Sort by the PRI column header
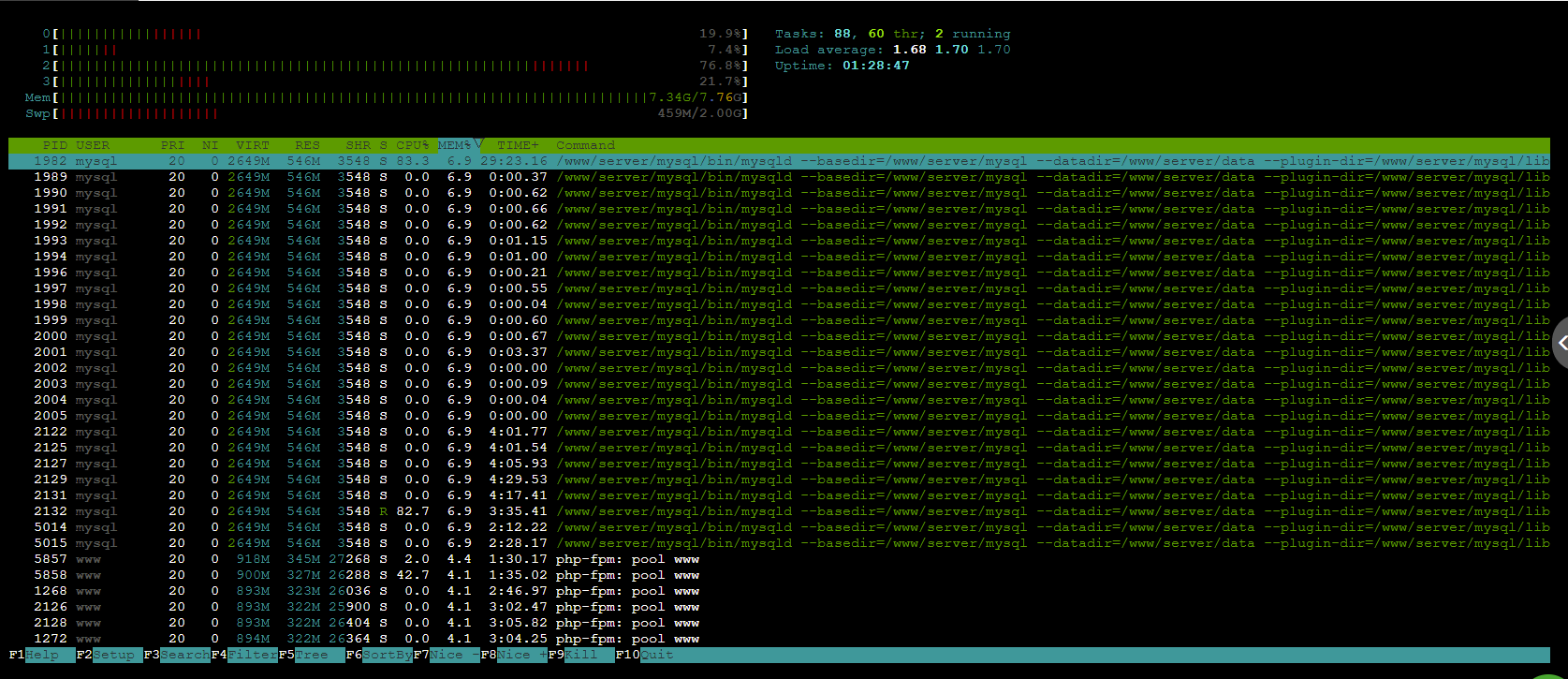Image resolution: width=1568 pixels, height=679 pixels. (x=172, y=145)
